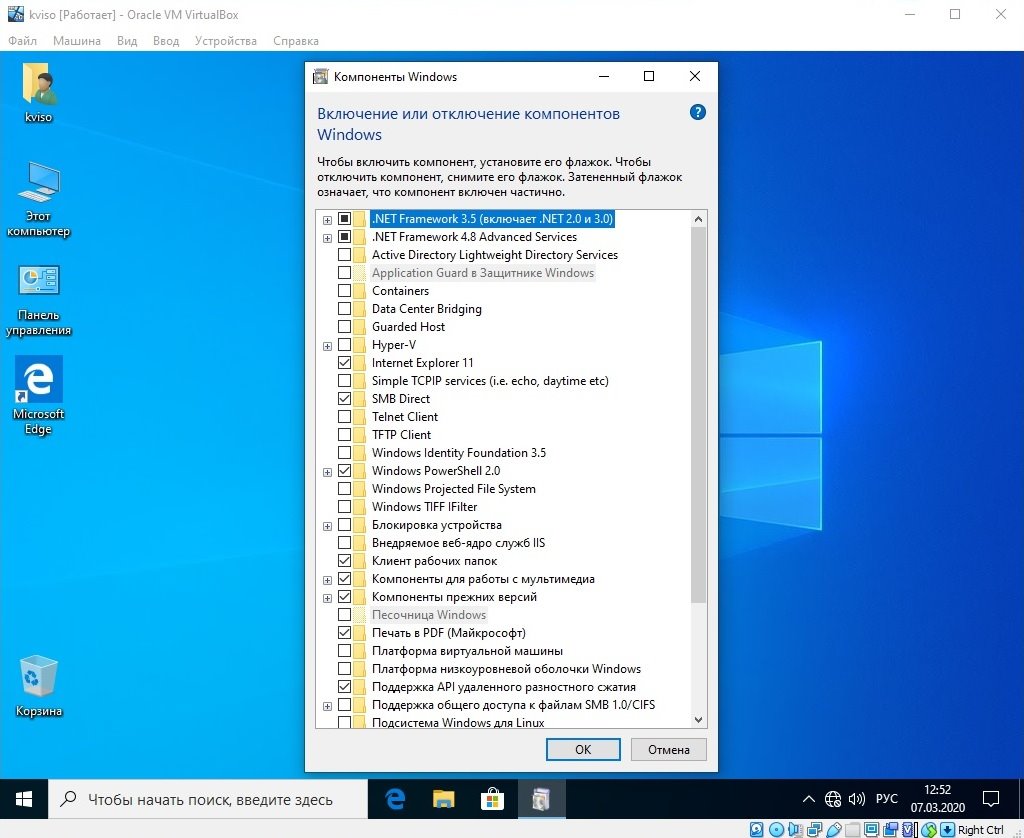This screenshot has height=838, width=1024.
Task: Click the VirtualBox display status icon
Action: [x=871, y=830]
